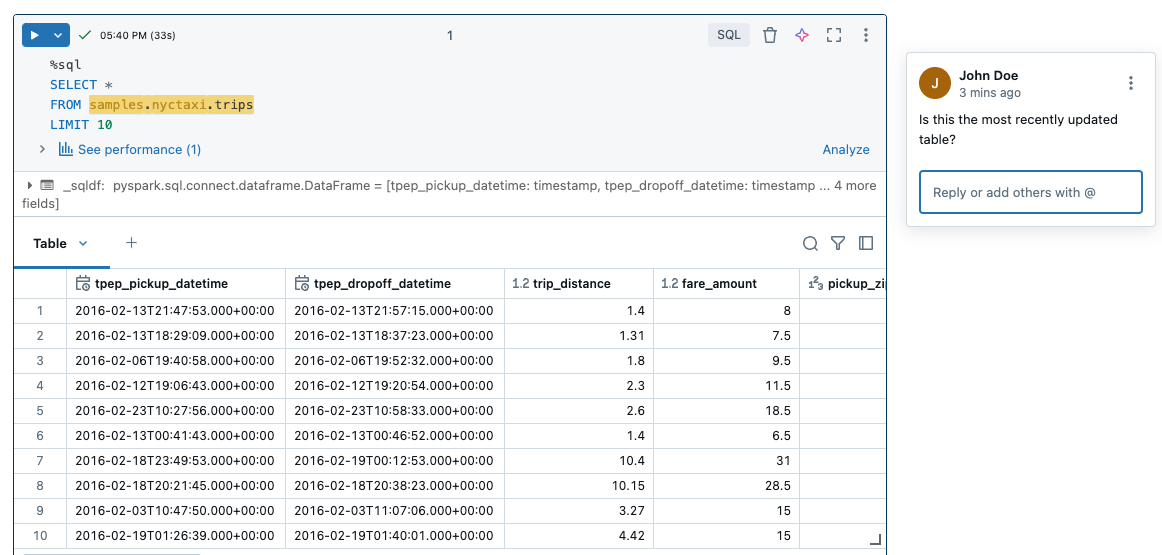Click the SQL language selector
Viewport: 1162px width, 555px height.
click(x=729, y=35)
